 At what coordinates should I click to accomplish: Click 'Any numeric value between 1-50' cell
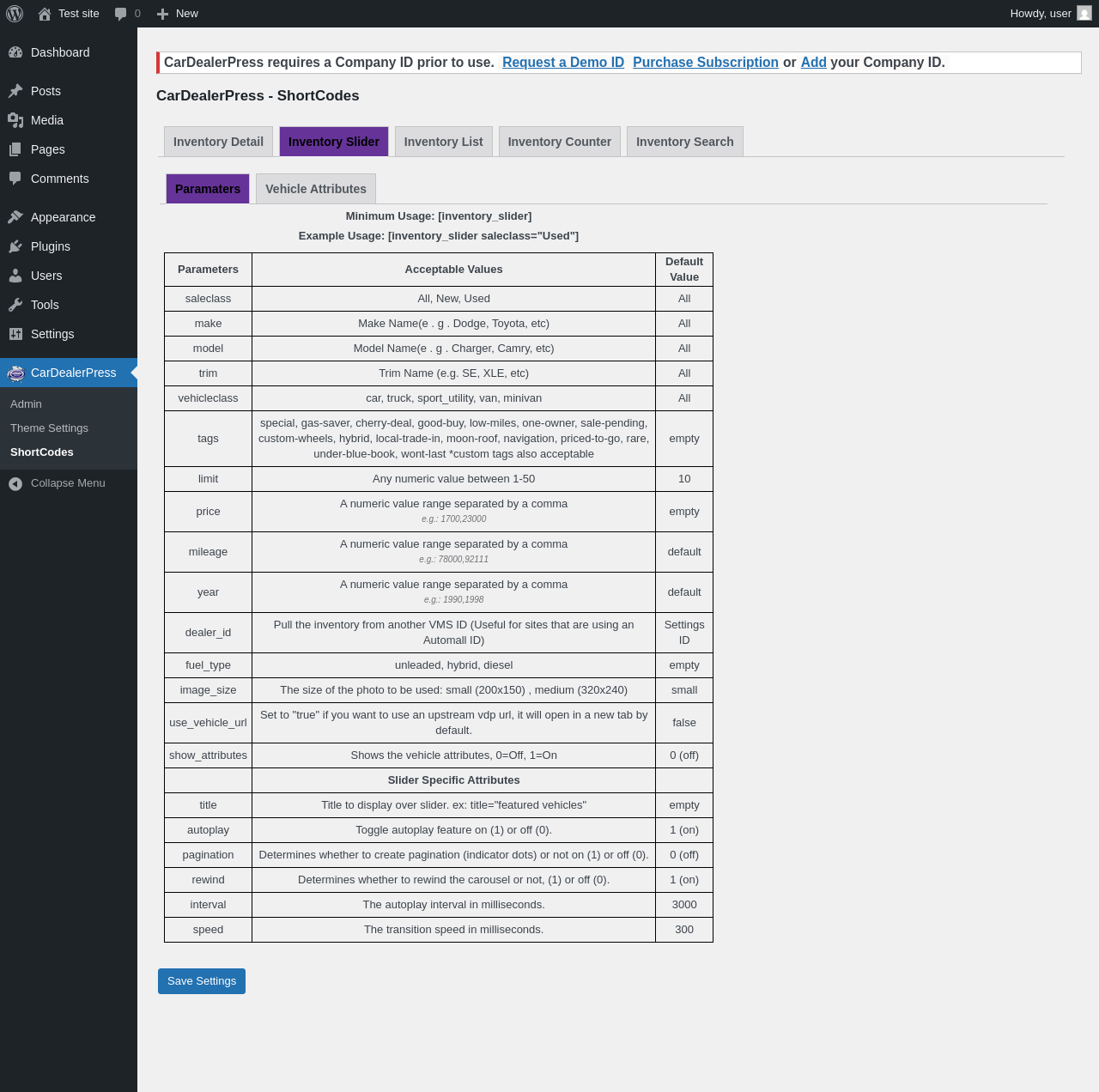453,479
